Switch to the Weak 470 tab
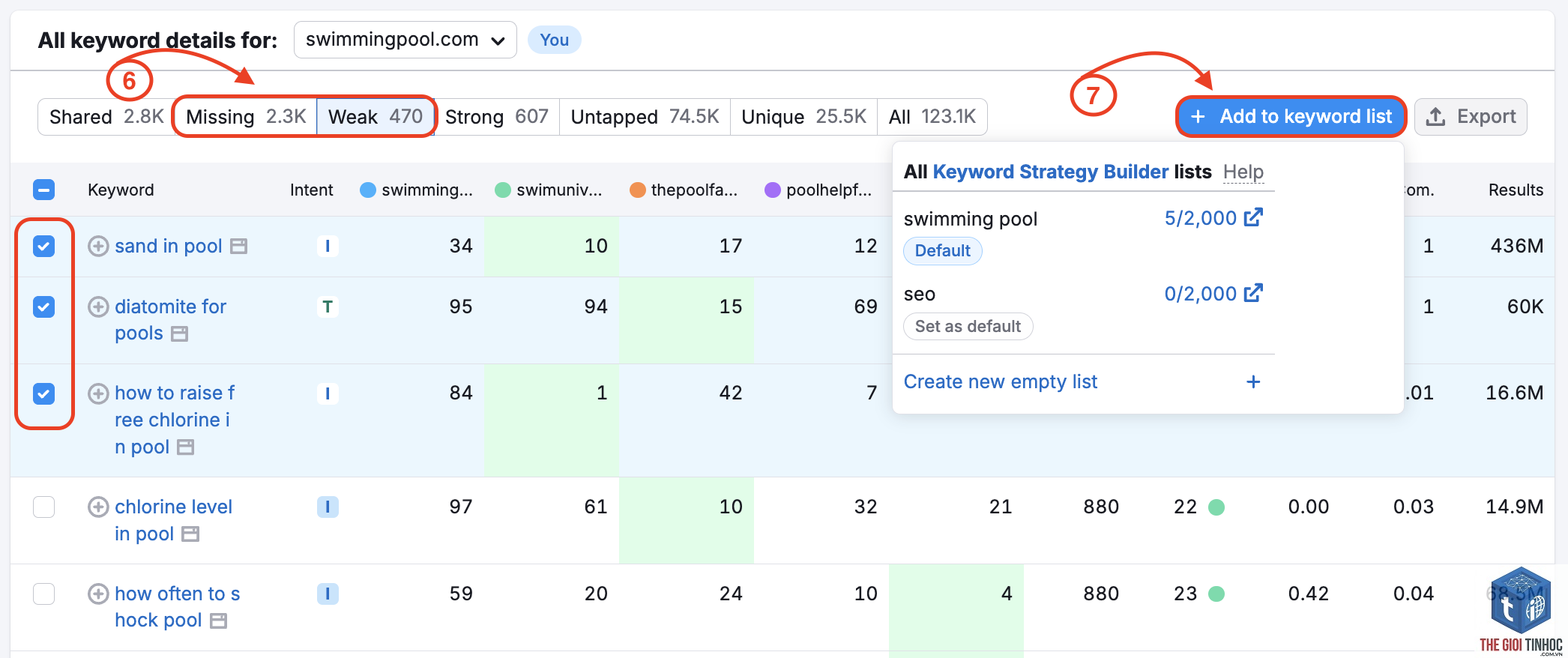1568x658 pixels. (x=376, y=117)
